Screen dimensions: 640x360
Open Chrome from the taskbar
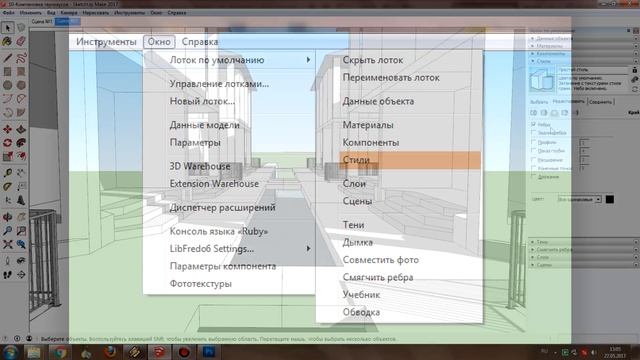tap(60, 352)
